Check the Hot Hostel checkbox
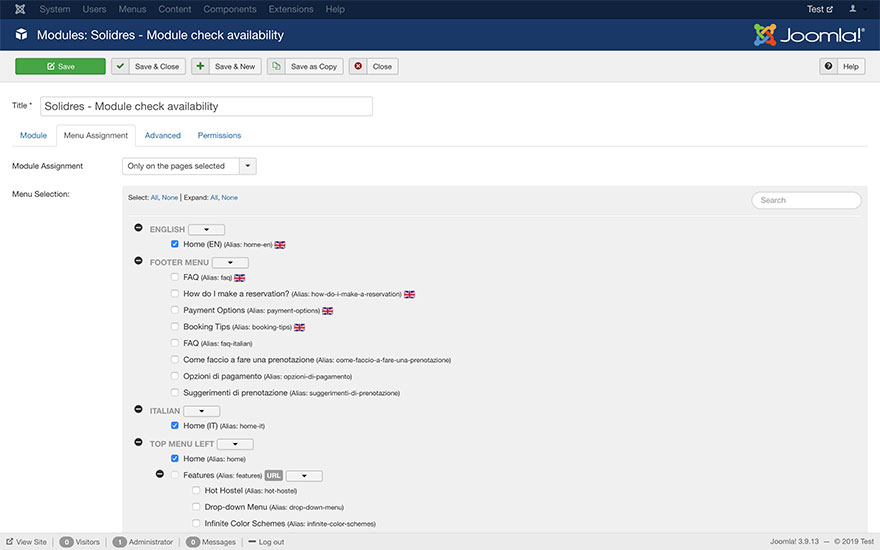 point(196,491)
